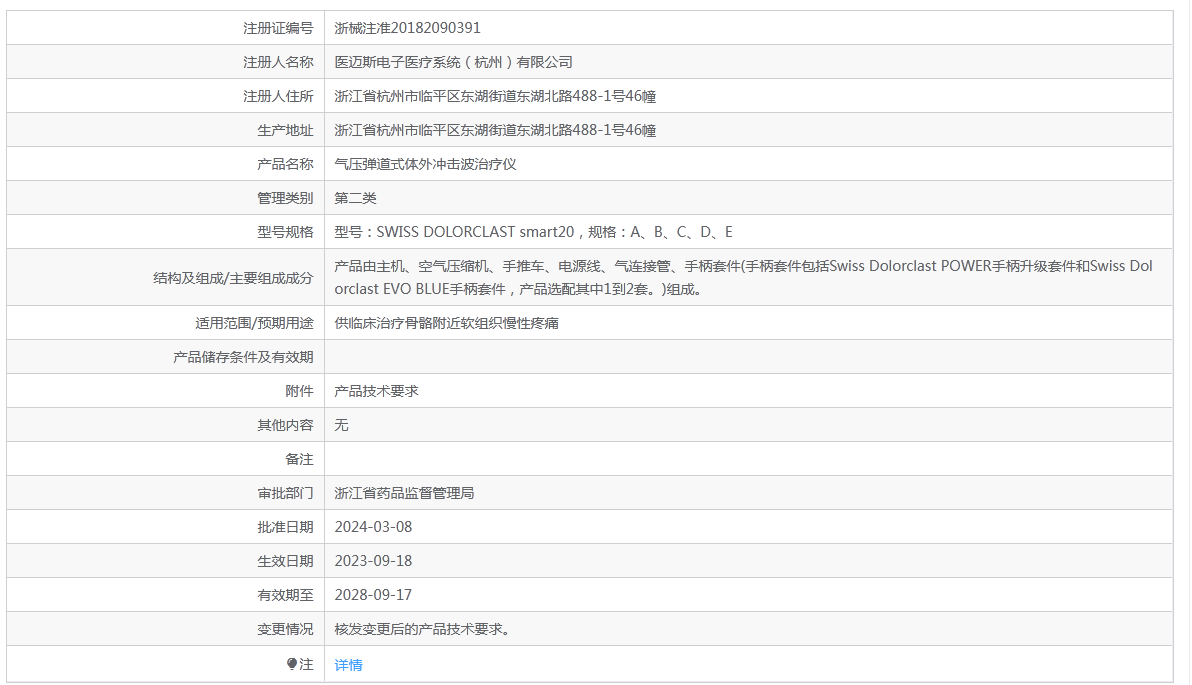Click the 产品储存条件及有效期 label
1192x685 pixels.
click(243, 357)
